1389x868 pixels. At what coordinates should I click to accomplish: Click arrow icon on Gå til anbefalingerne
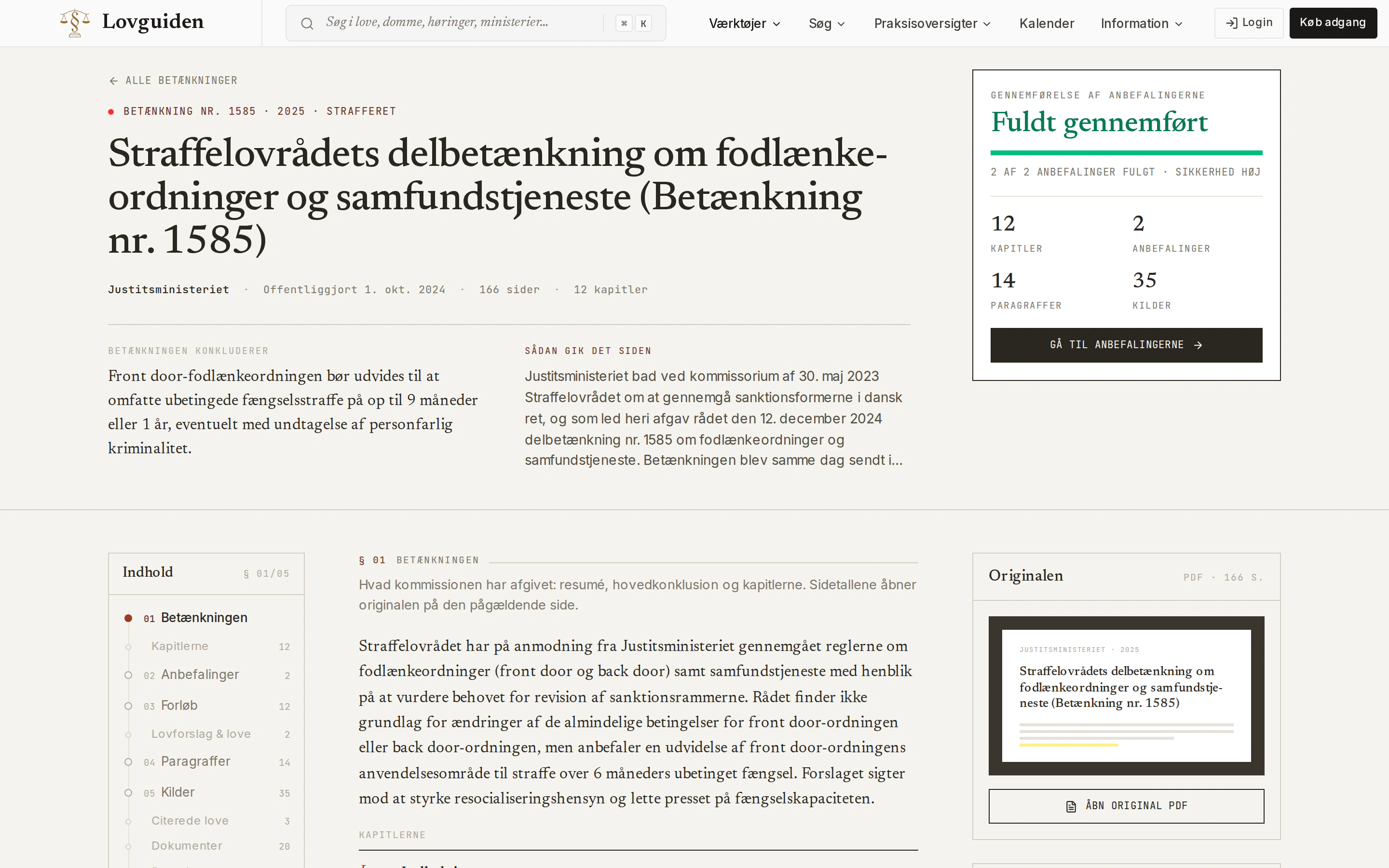click(1198, 345)
